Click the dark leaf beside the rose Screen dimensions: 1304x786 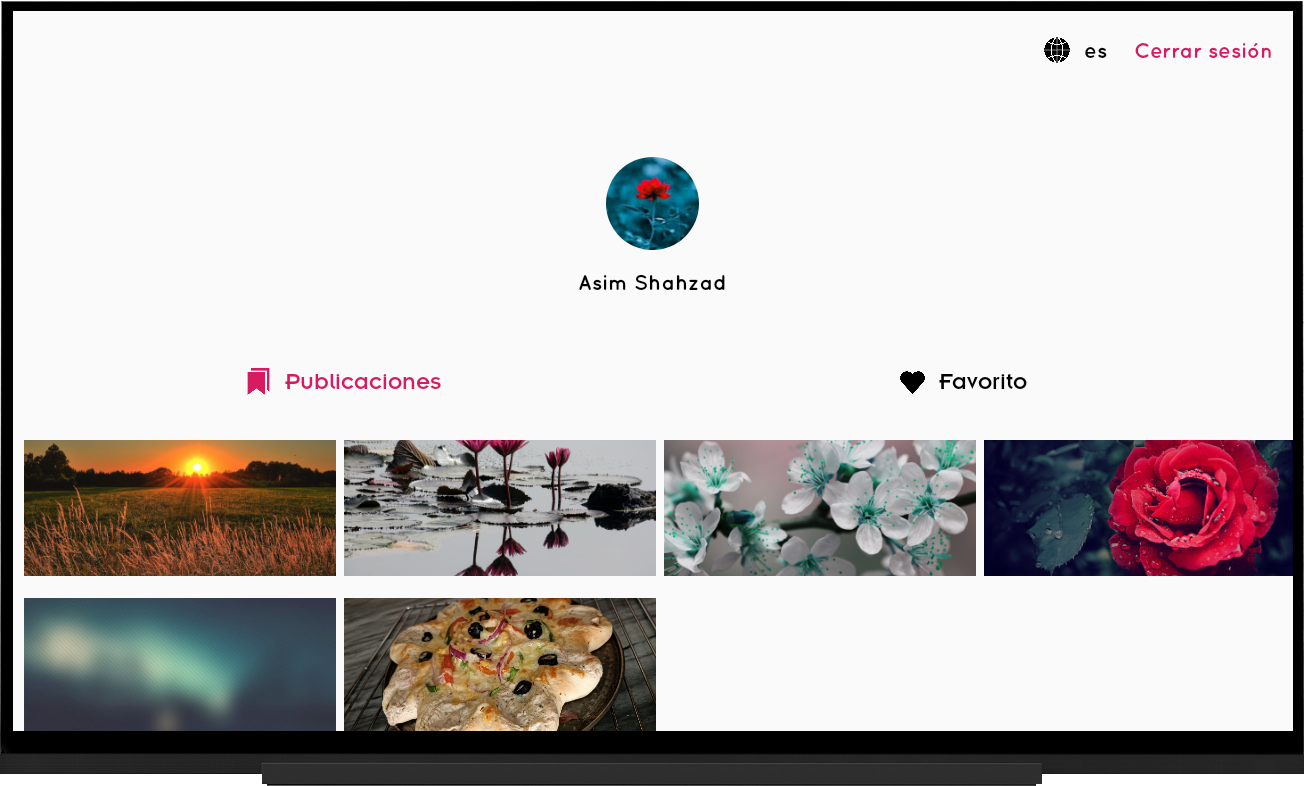(1063, 531)
